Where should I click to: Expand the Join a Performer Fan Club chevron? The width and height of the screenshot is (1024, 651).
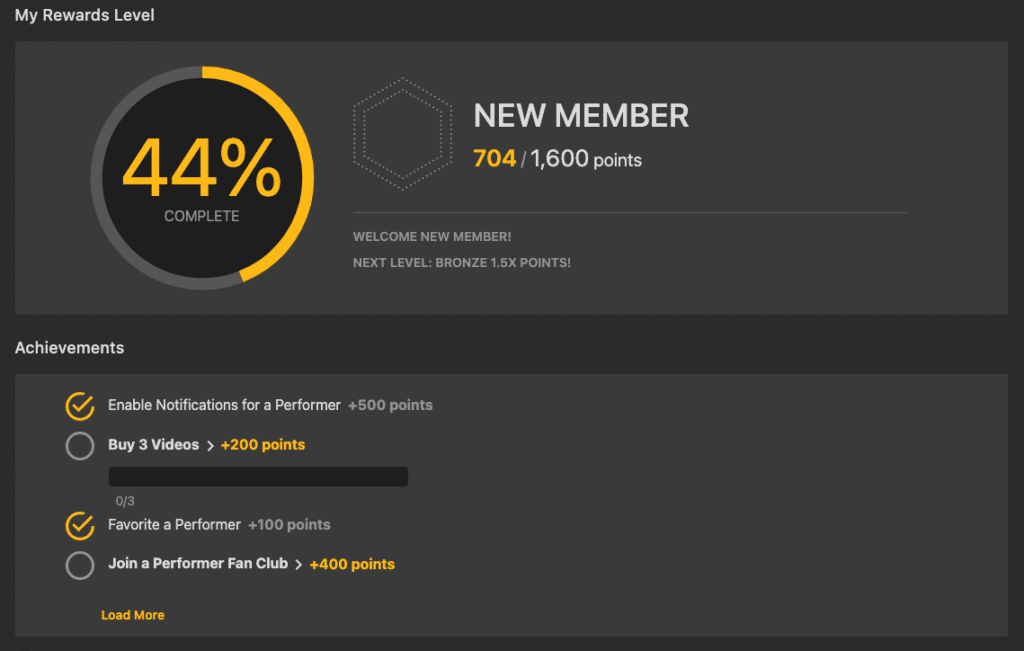click(298, 565)
